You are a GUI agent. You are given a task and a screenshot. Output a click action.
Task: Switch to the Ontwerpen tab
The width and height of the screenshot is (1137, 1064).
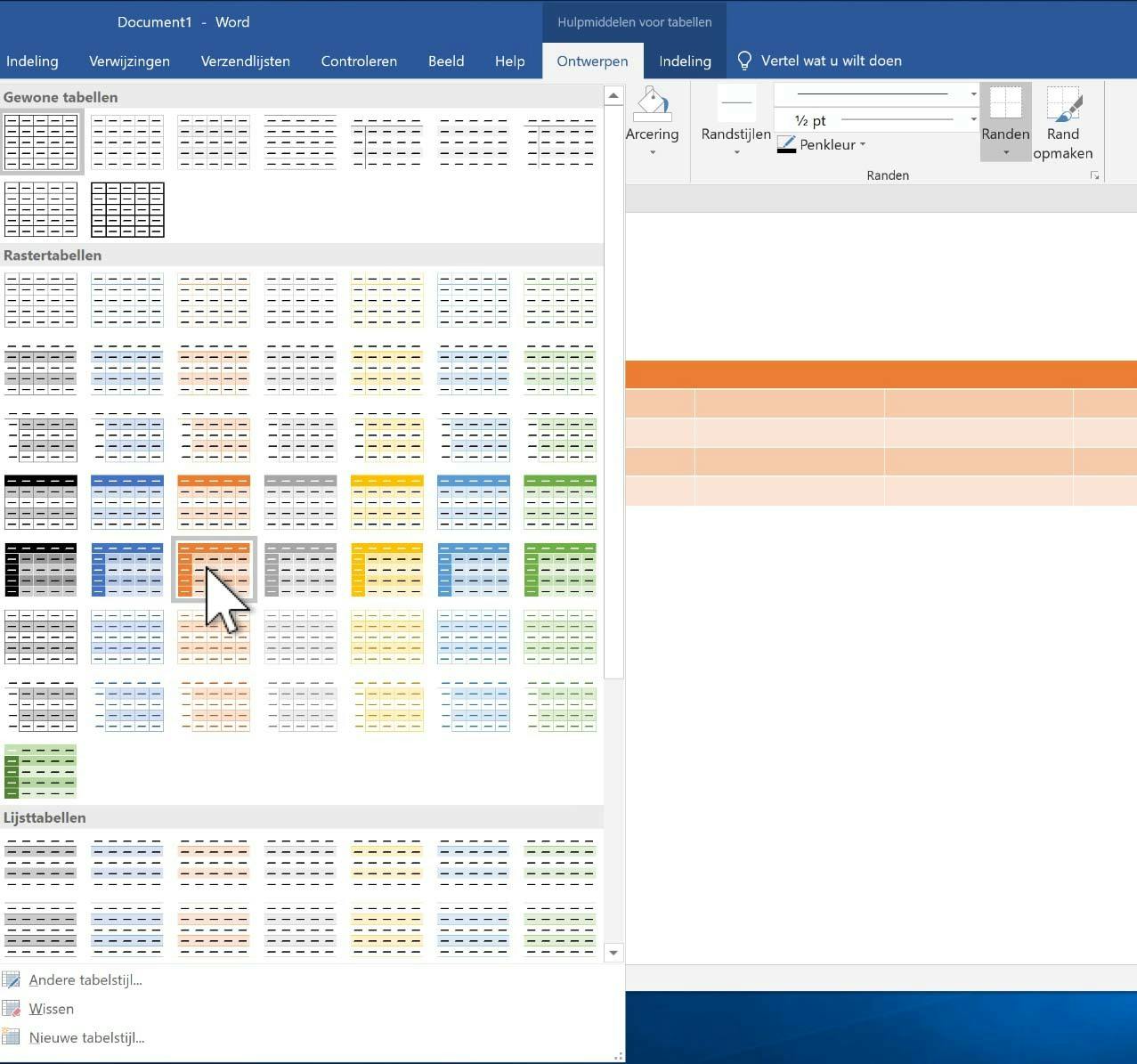pyautogui.click(x=592, y=61)
